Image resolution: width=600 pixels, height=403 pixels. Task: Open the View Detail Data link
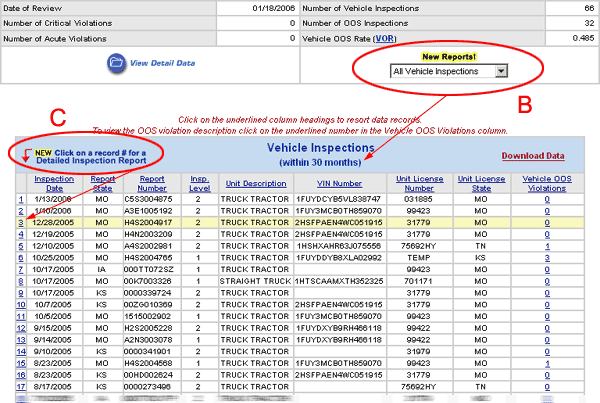[162, 63]
